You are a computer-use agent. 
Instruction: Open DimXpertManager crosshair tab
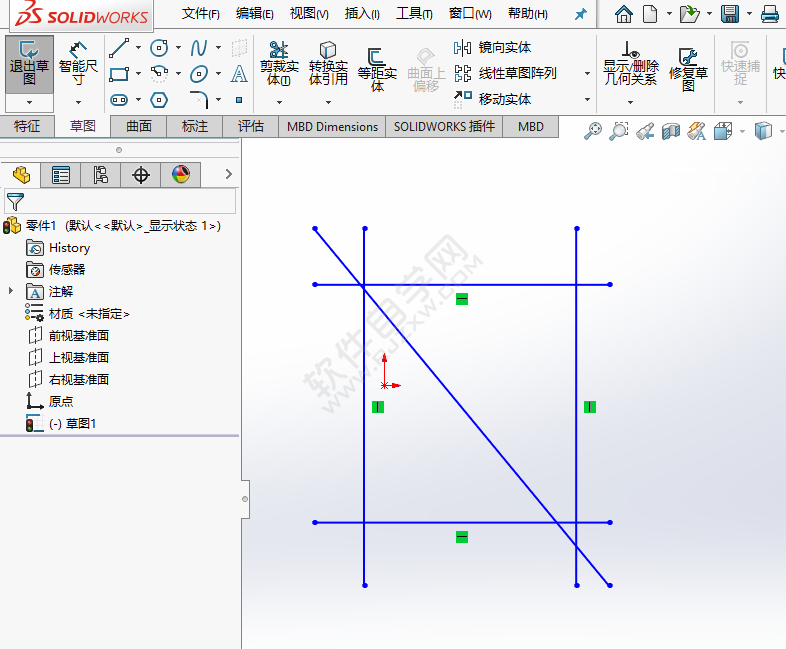click(x=141, y=175)
